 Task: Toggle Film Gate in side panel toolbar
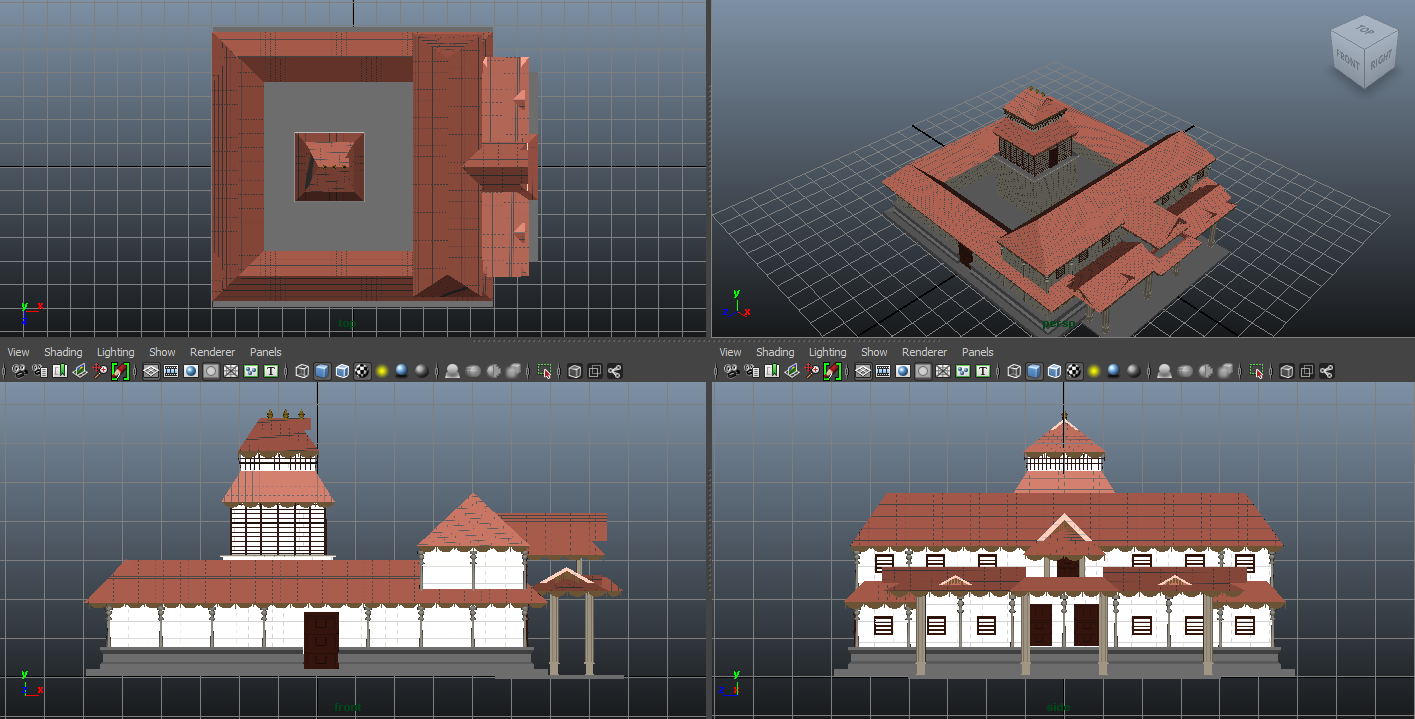pos(883,371)
